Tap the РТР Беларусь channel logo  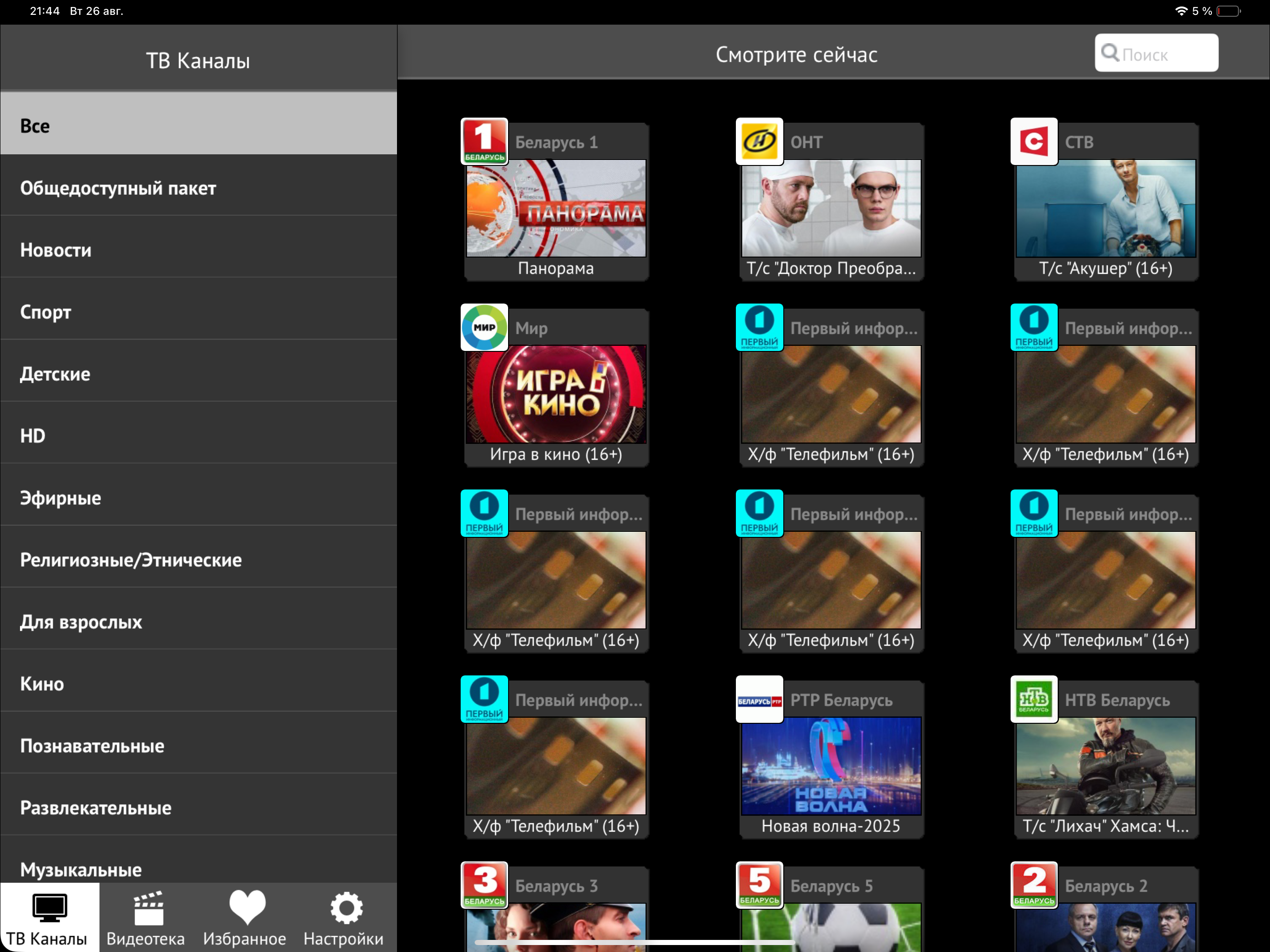tap(759, 700)
